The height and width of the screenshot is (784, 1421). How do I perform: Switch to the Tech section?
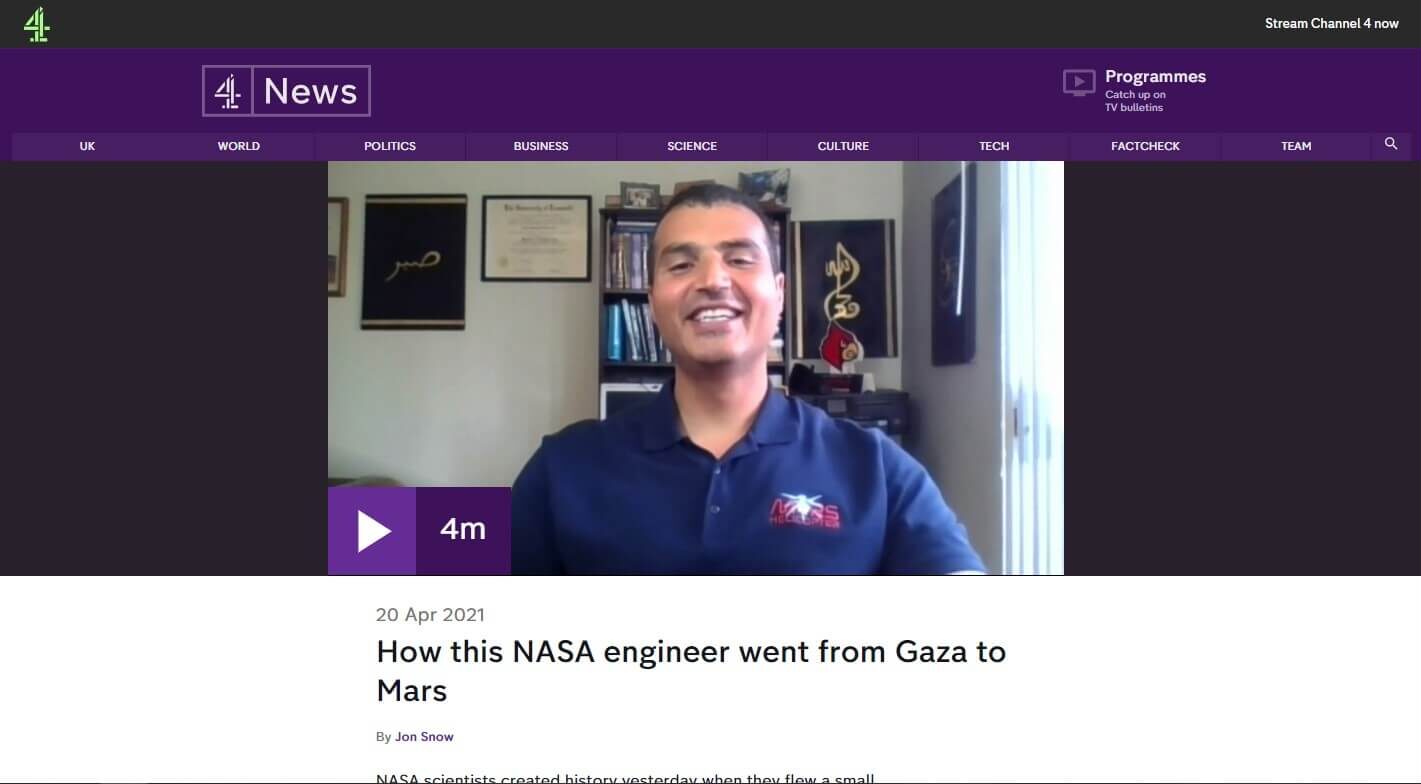click(994, 146)
